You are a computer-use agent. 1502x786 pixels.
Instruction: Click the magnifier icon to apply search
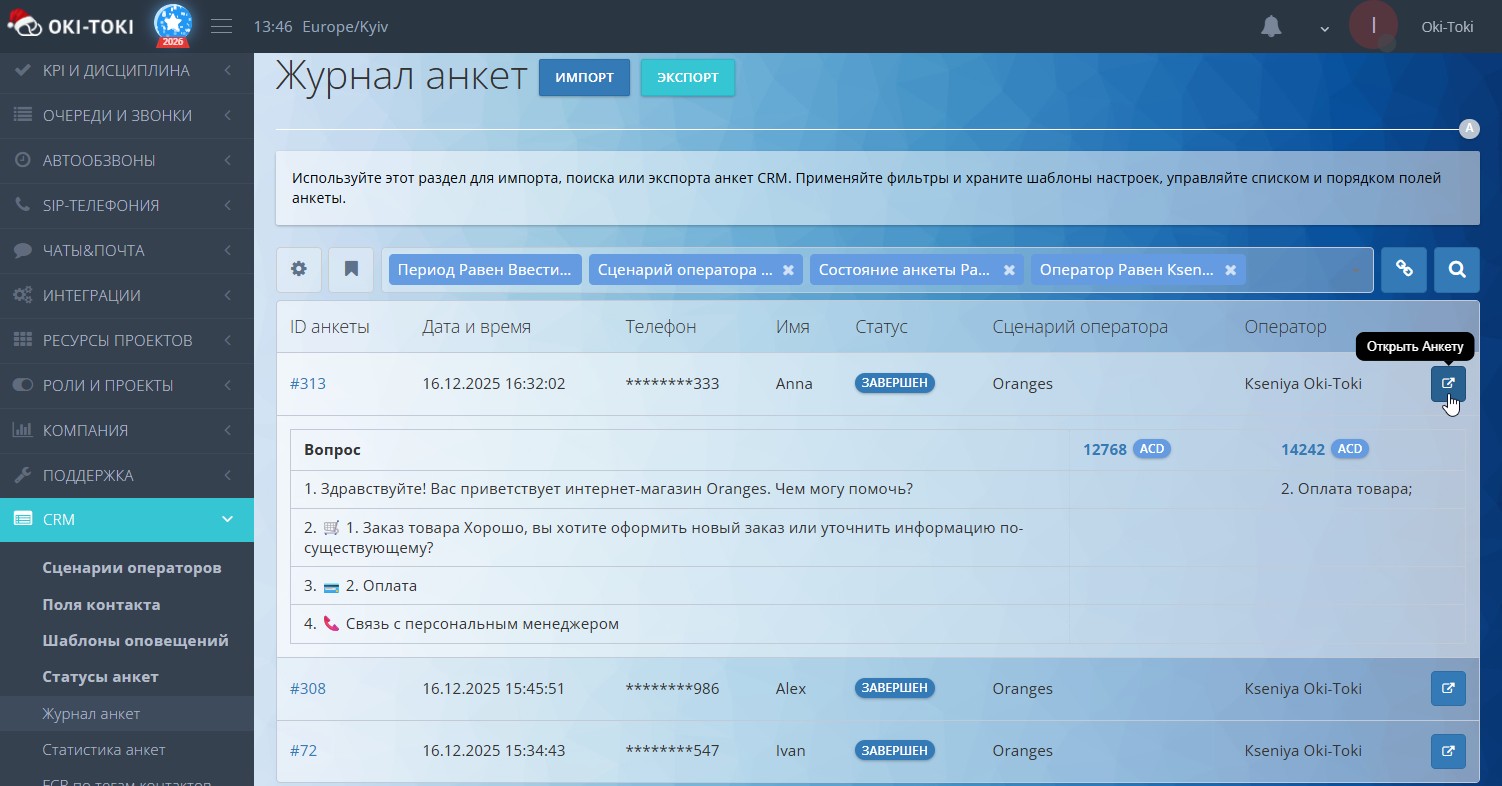[x=1456, y=269]
